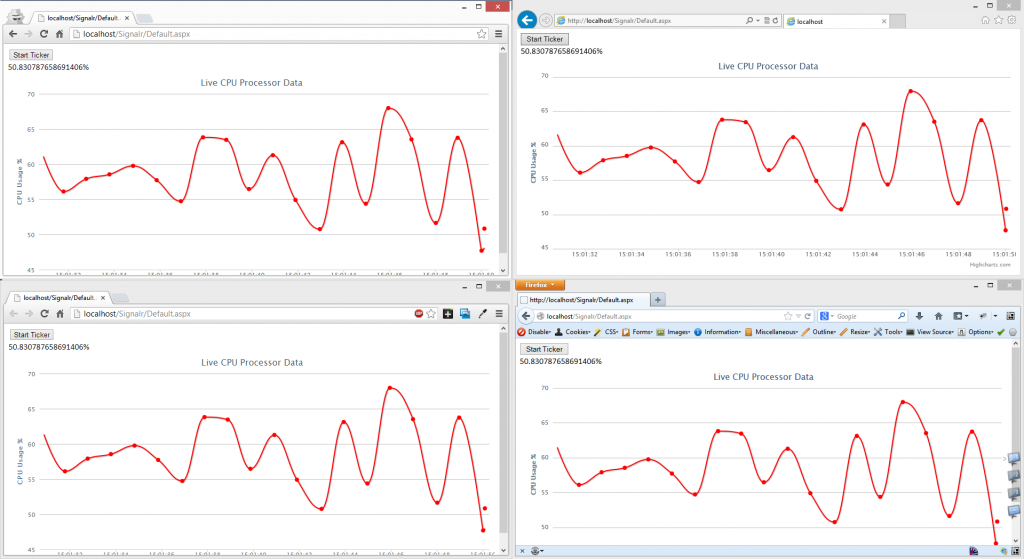Open Cookies menu in Web Developer toolbar
1024x559 pixels.
point(572,332)
